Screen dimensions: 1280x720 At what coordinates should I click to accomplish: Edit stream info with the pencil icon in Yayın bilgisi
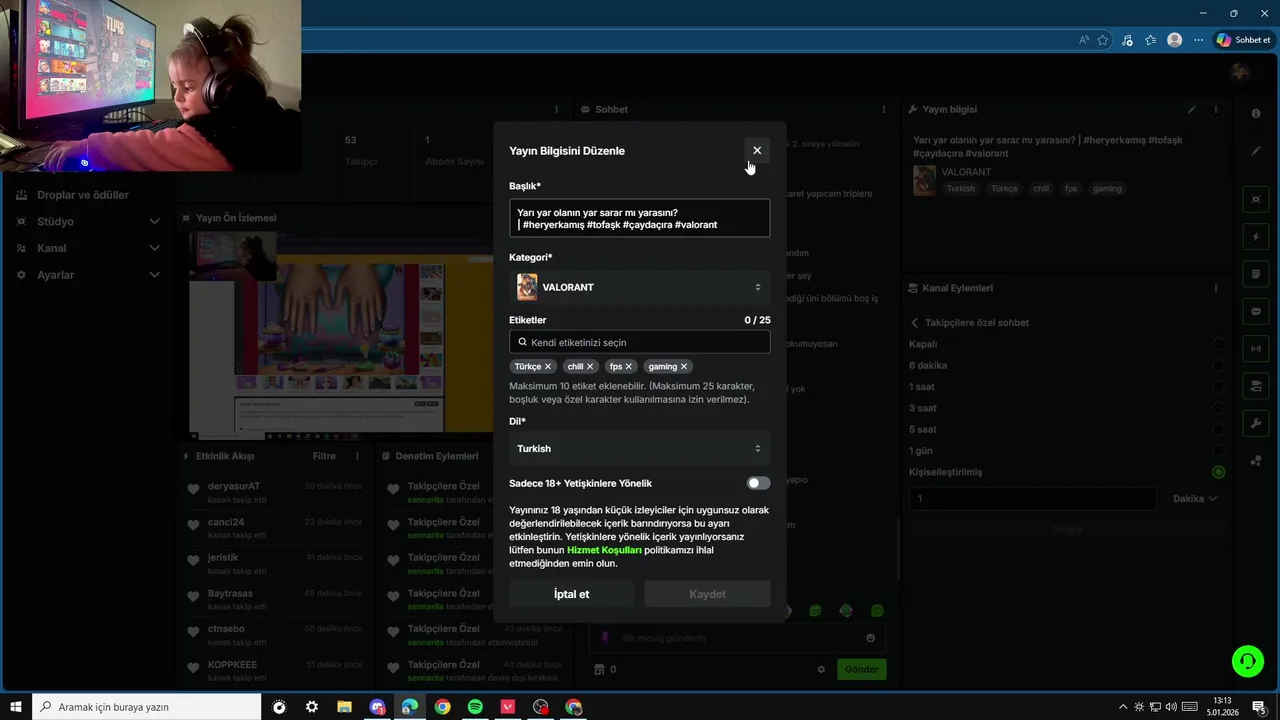(1192, 109)
